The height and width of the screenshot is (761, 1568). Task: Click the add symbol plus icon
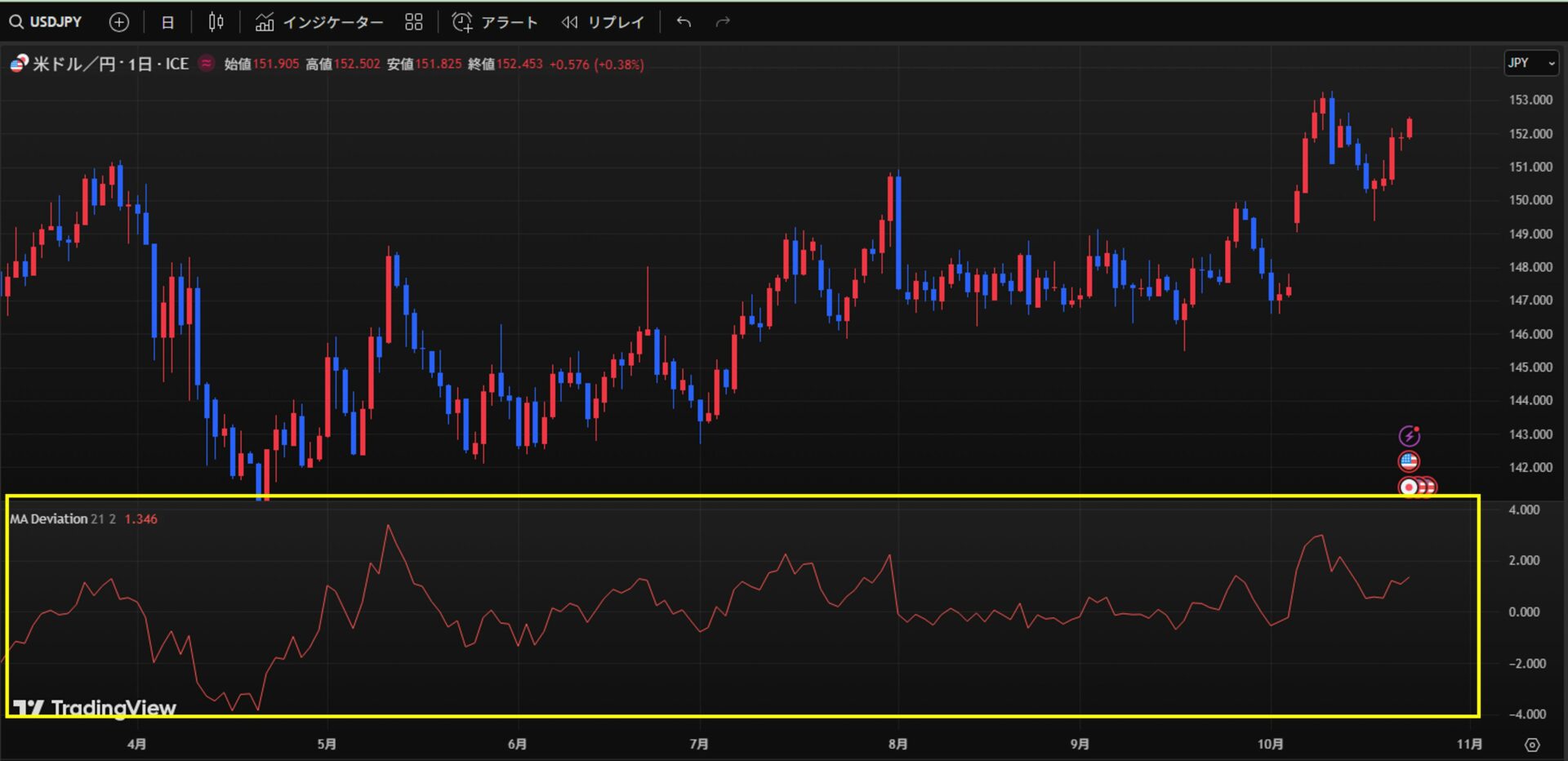click(x=119, y=22)
